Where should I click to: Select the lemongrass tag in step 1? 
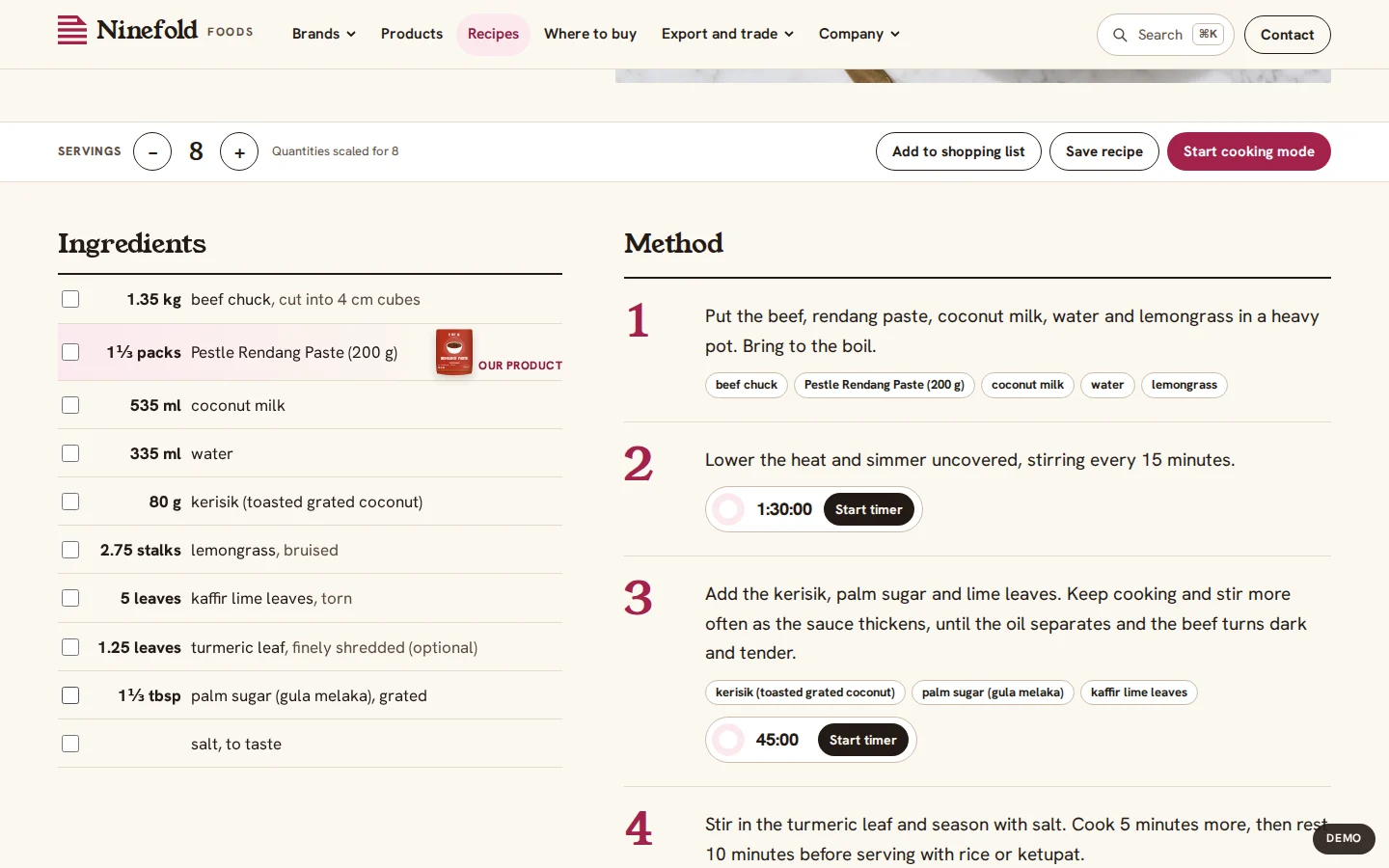[1184, 385]
